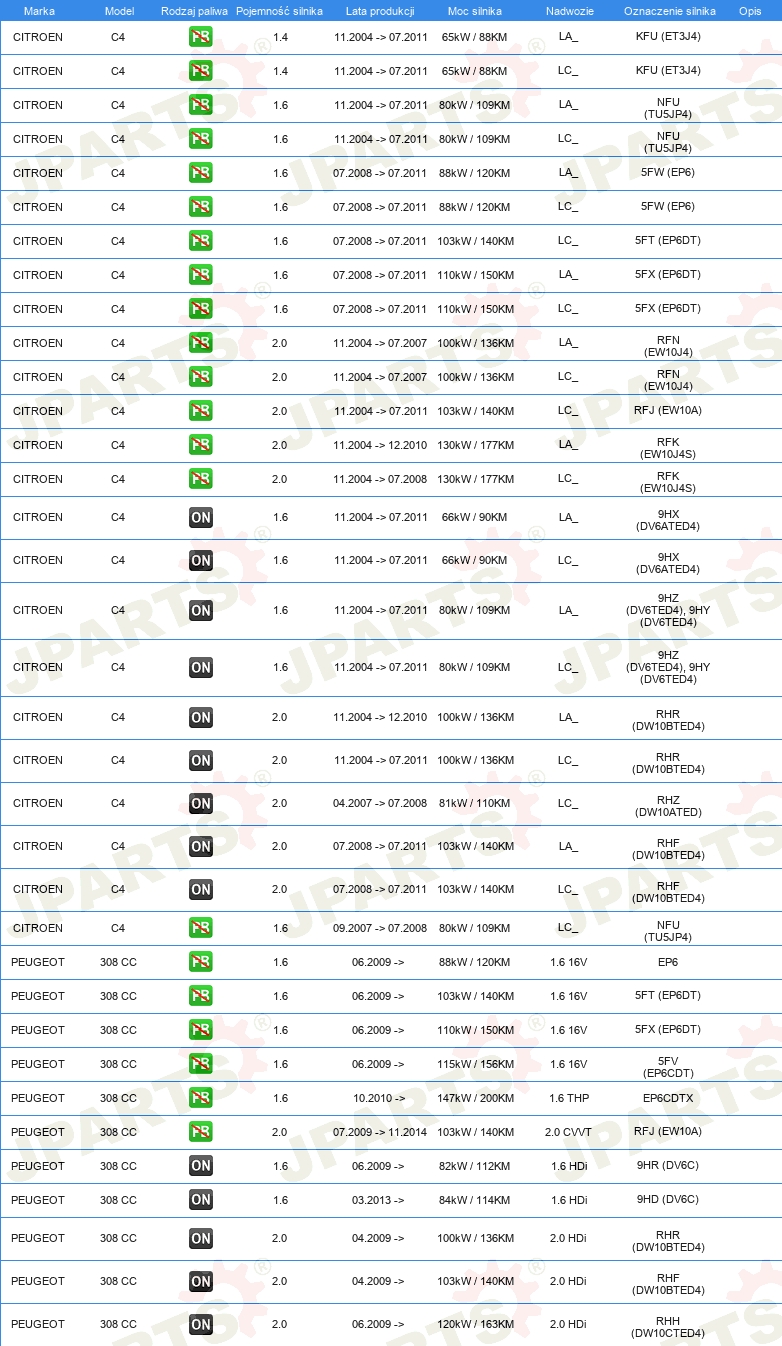Screen dimensions: 782x1346
Task: Click the 07.2009 -> 11.2014 date cell
Action: pos(380,1132)
